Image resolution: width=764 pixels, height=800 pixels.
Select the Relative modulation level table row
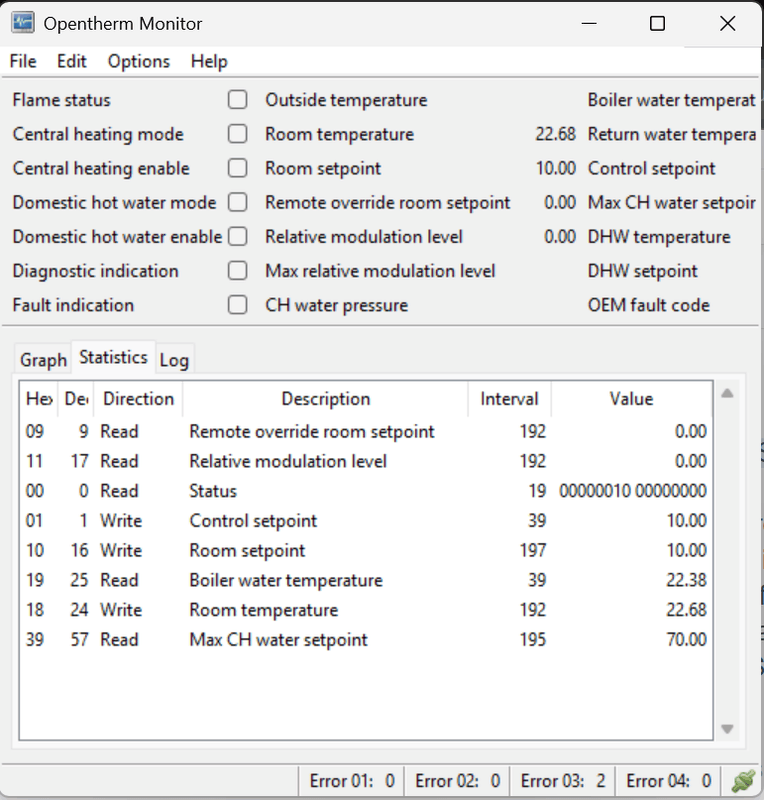(x=366, y=461)
